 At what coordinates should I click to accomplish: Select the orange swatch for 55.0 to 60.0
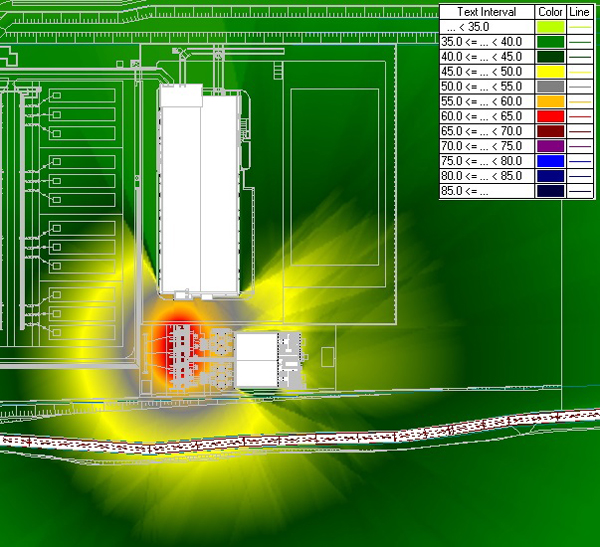pos(551,101)
